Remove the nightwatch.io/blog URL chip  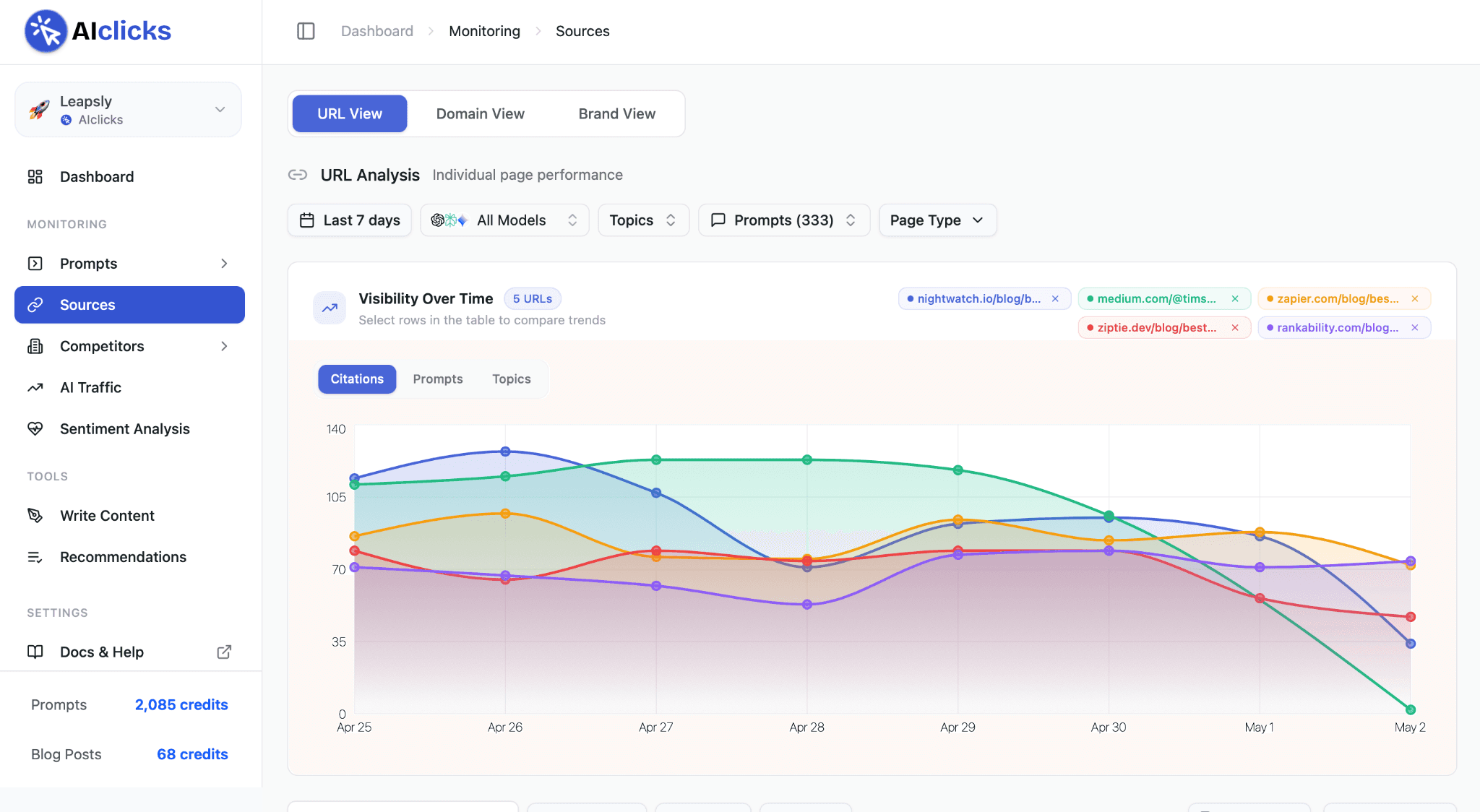tap(1055, 299)
